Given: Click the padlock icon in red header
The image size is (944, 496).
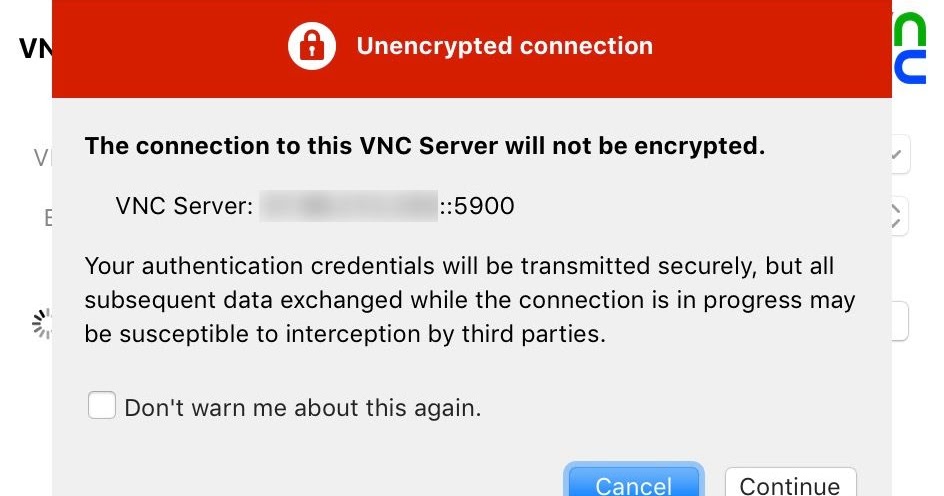Looking at the screenshot, I should [311, 46].
